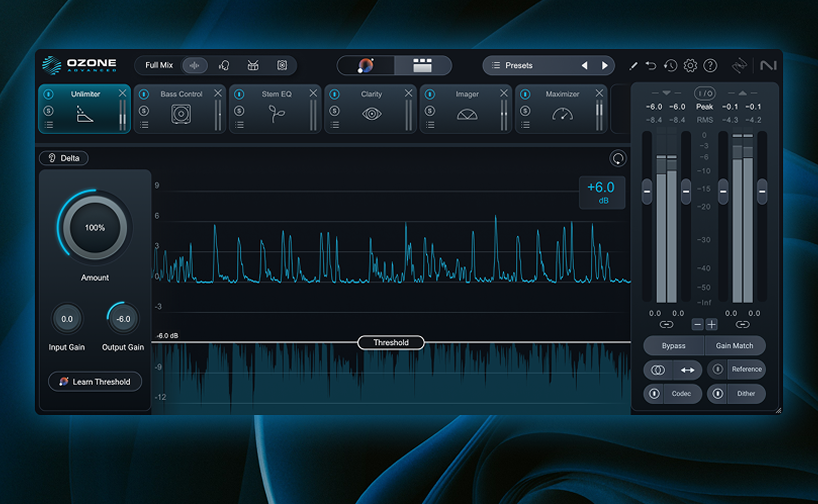
Task: Toggle Unlimiter module power
Action: coord(49,94)
